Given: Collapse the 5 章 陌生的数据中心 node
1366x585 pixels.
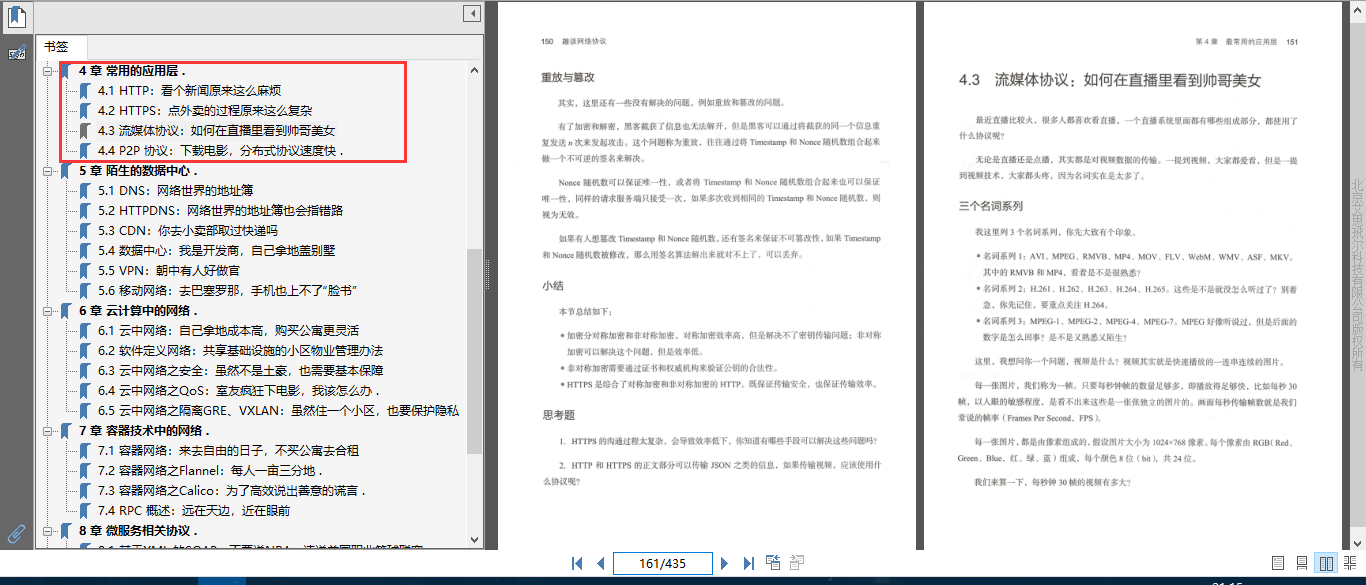Looking at the screenshot, I should pyautogui.click(x=46, y=171).
